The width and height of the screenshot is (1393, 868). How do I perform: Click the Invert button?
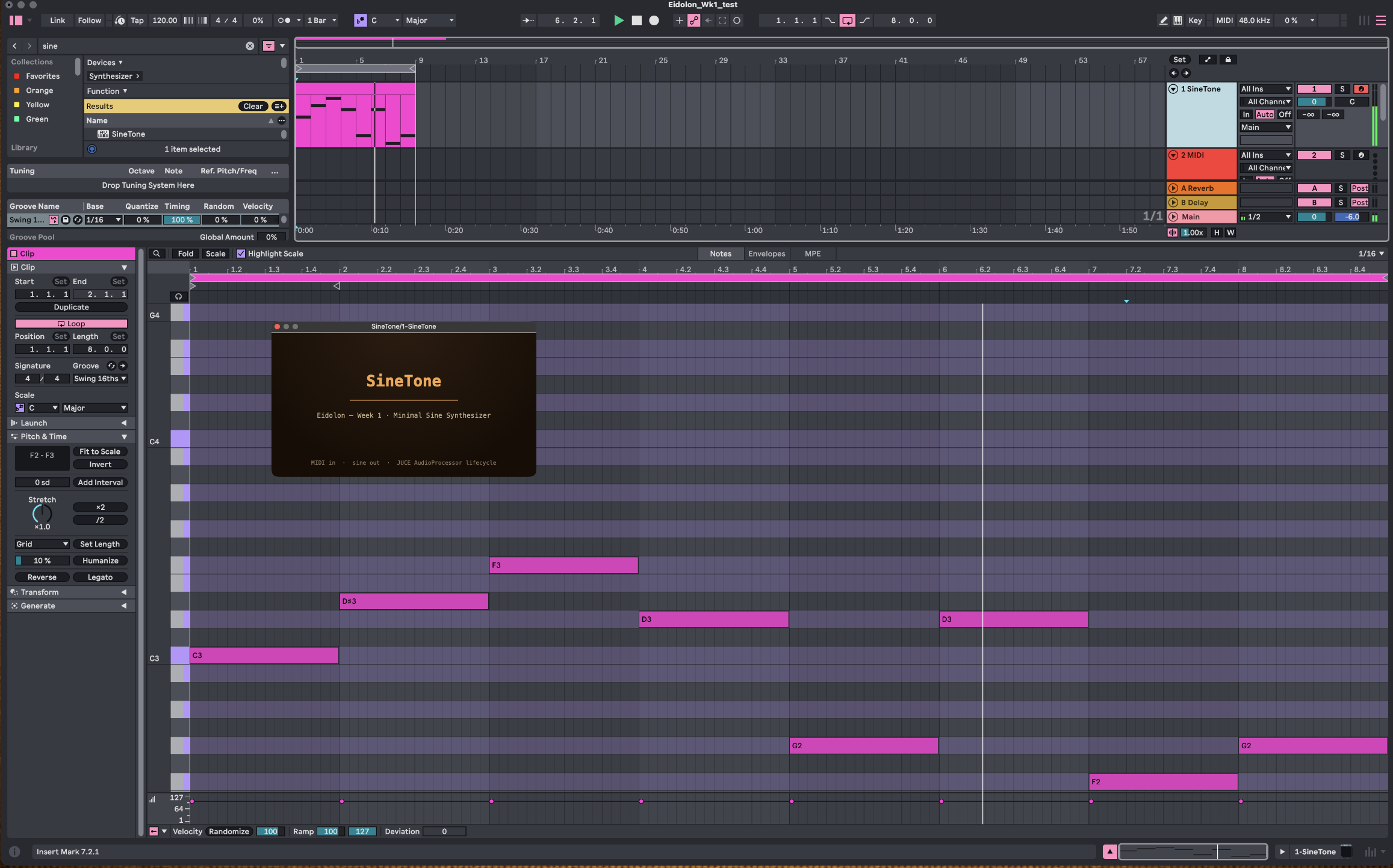point(100,465)
